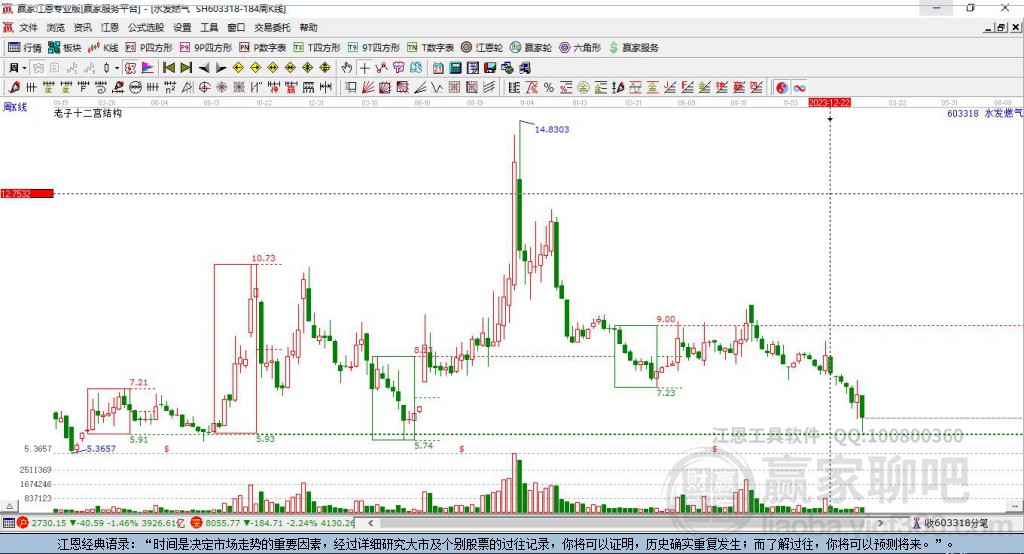Click the 14.8303 peak price label
The height and width of the screenshot is (554, 1024).
pyautogui.click(x=552, y=129)
